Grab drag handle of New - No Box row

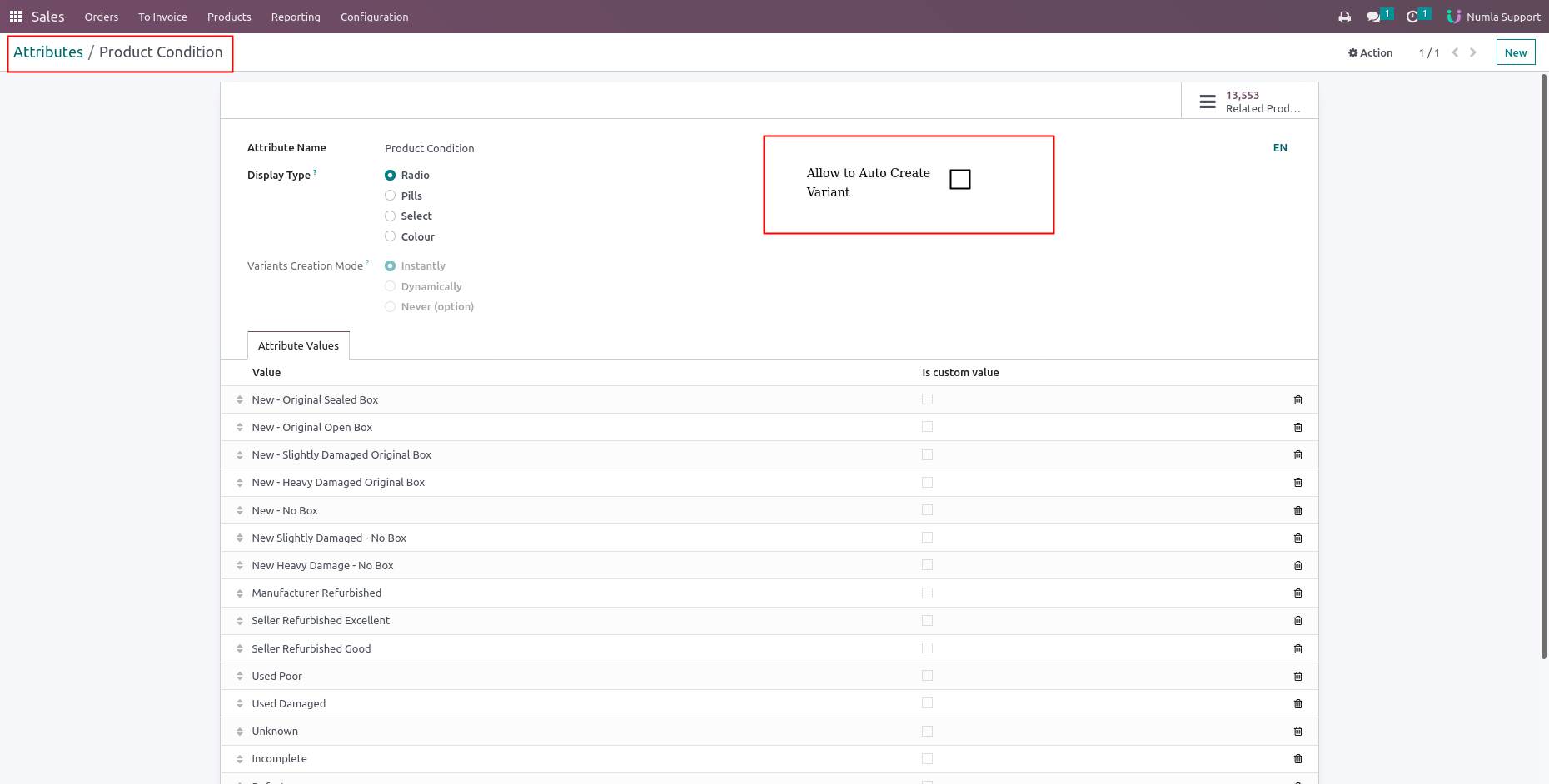pos(240,511)
